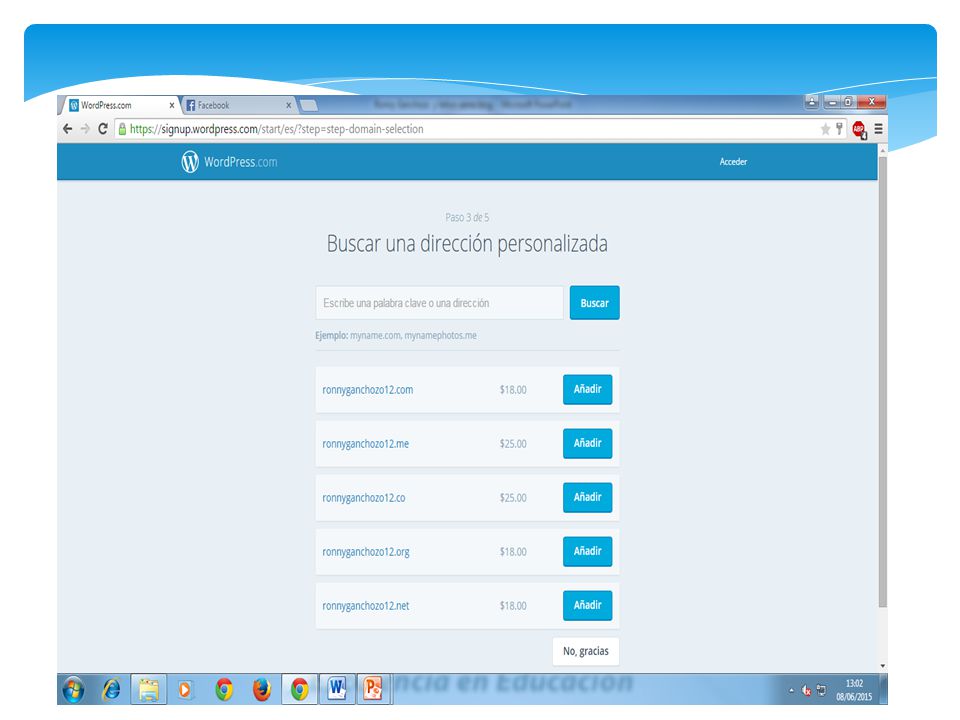This screenshot has width=960, height=720.
Task: Add the ronnyganchozo12.org domain
Action: click(x=587, y=551)
